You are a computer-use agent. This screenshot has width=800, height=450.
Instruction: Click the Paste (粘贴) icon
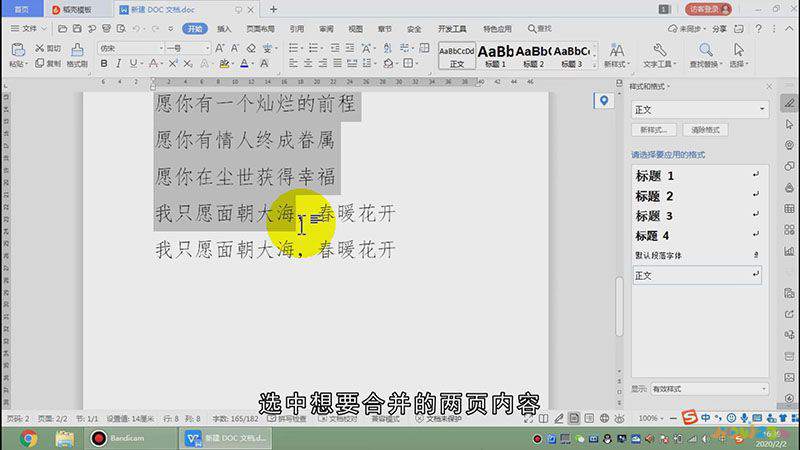coord(18,50)
